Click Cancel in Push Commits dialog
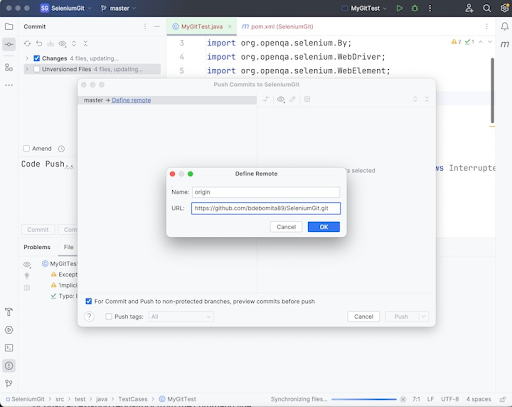Image resolution: width=512 pixels, height=407 pixels. click(x=363, y=316)
